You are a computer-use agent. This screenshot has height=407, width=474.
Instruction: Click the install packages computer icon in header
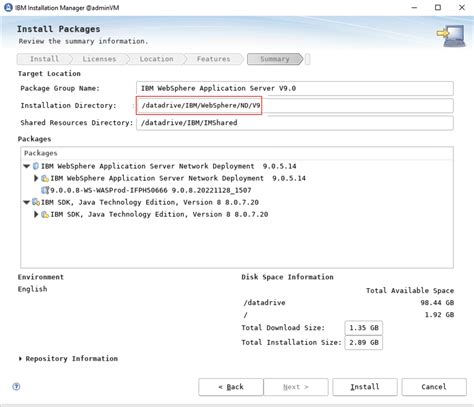451,36
